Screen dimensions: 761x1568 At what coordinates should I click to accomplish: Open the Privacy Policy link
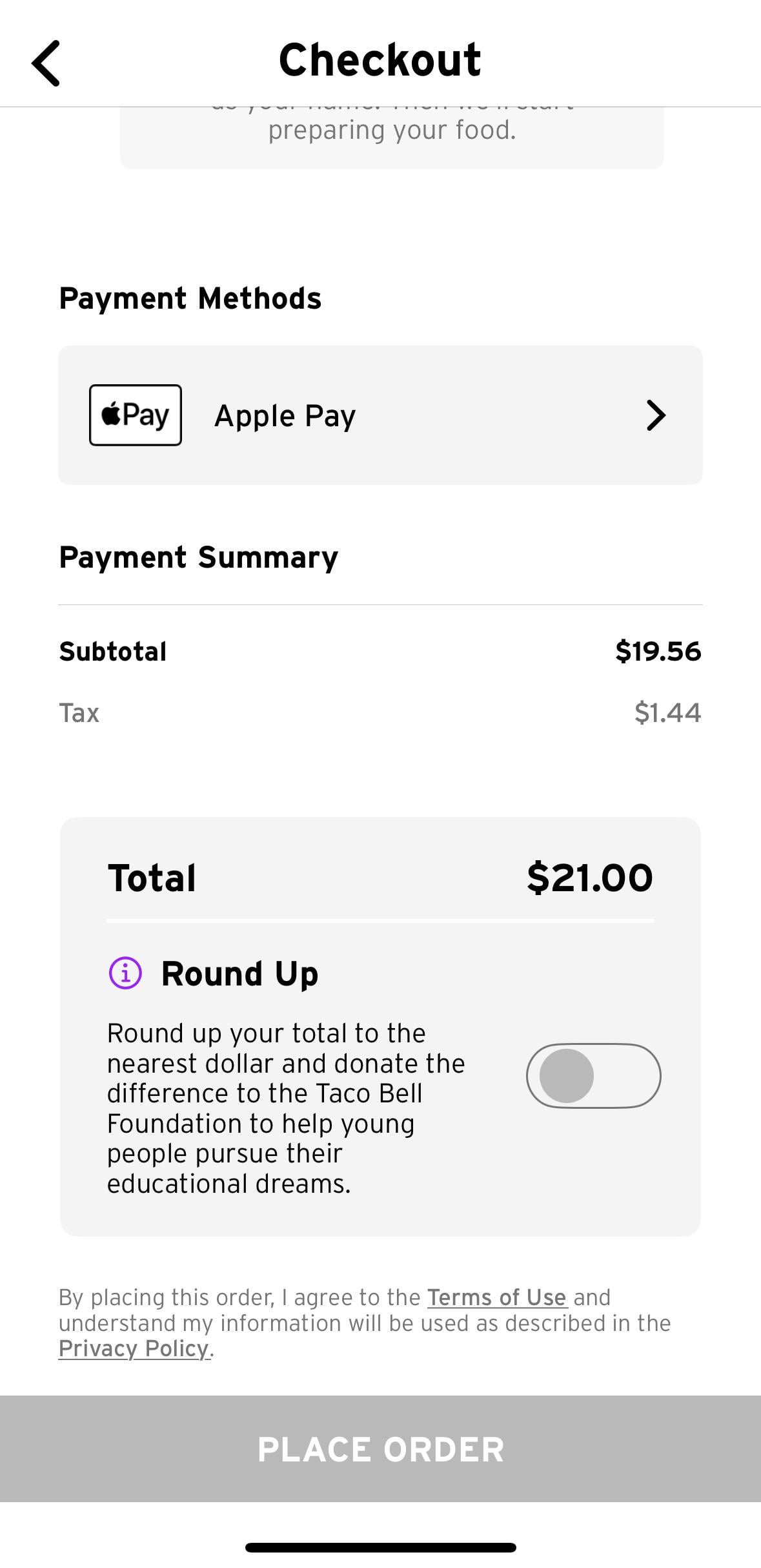(134, 1348)
